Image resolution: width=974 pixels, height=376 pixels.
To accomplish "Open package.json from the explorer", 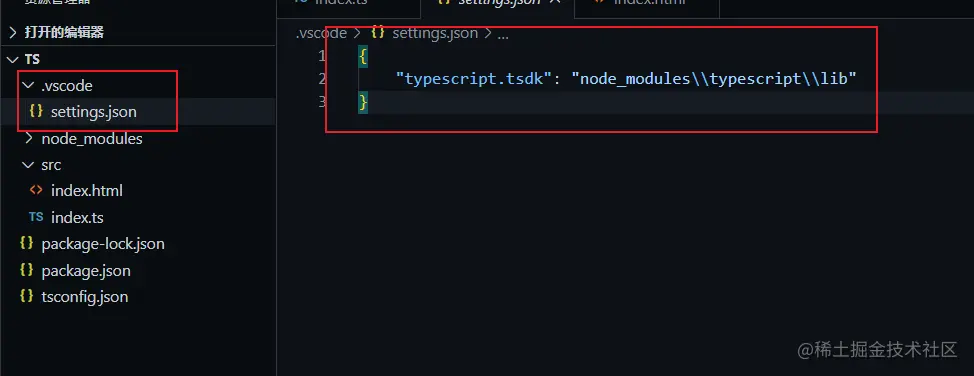I will tap(86, 271).
